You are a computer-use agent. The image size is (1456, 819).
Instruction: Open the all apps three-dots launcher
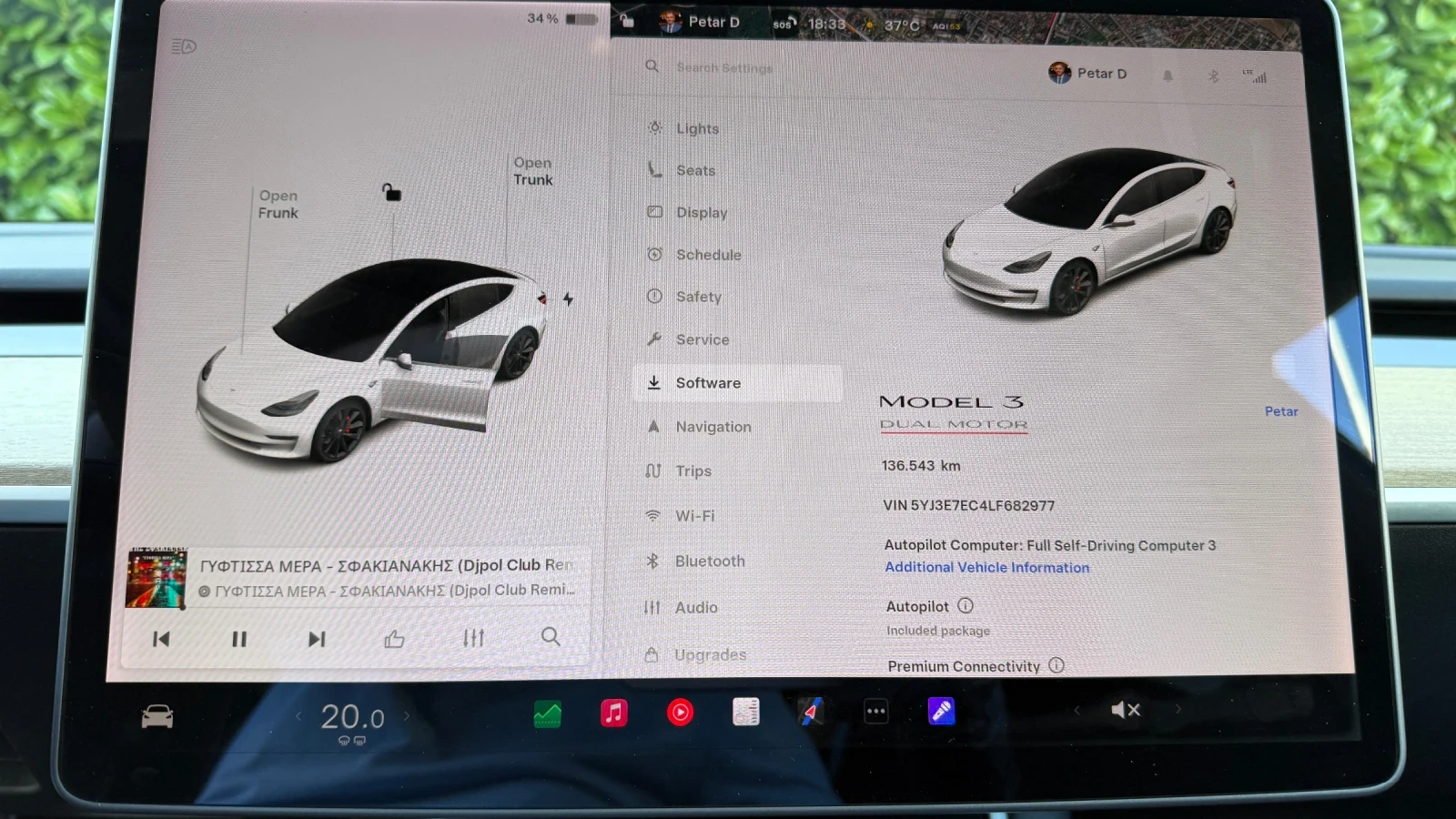875,712
